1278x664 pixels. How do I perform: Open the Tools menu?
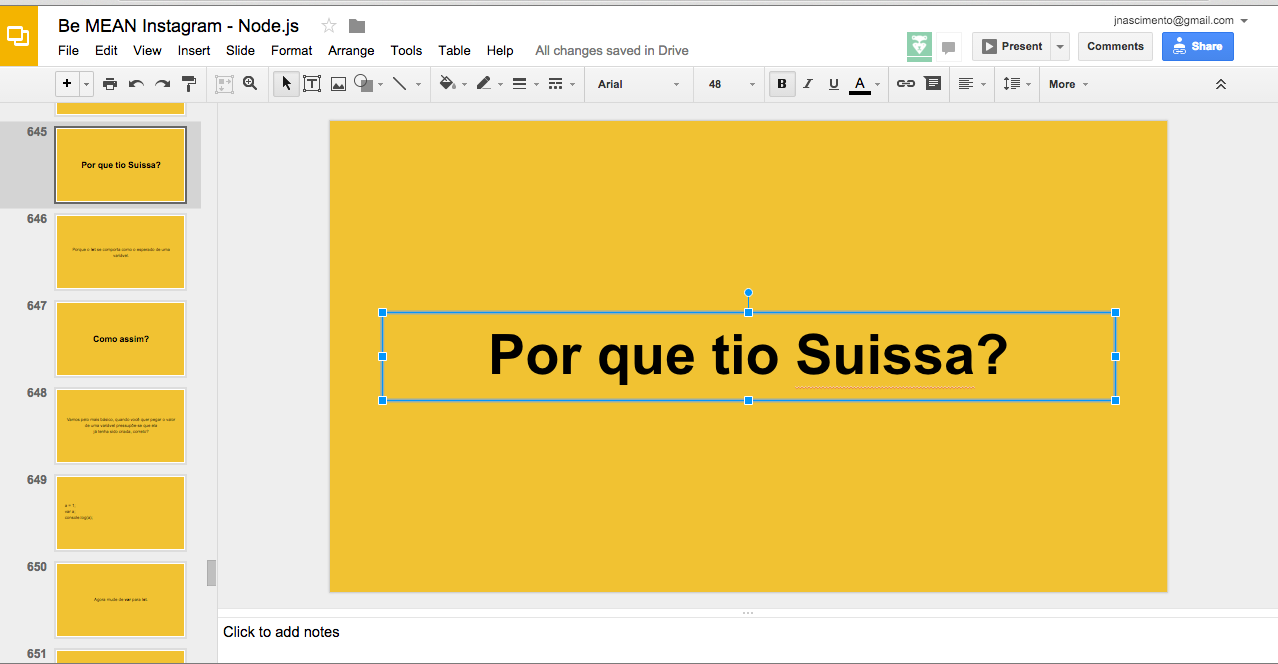click(406, 50)
